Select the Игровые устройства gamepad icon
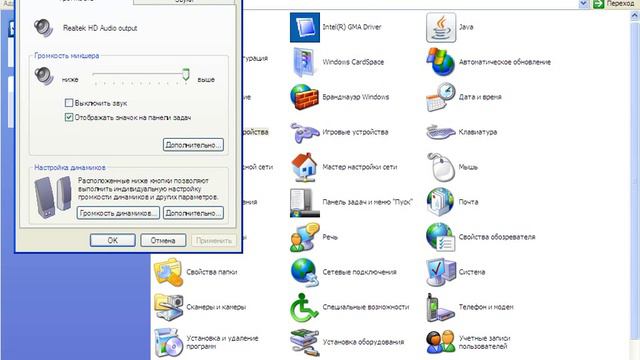 304,132
